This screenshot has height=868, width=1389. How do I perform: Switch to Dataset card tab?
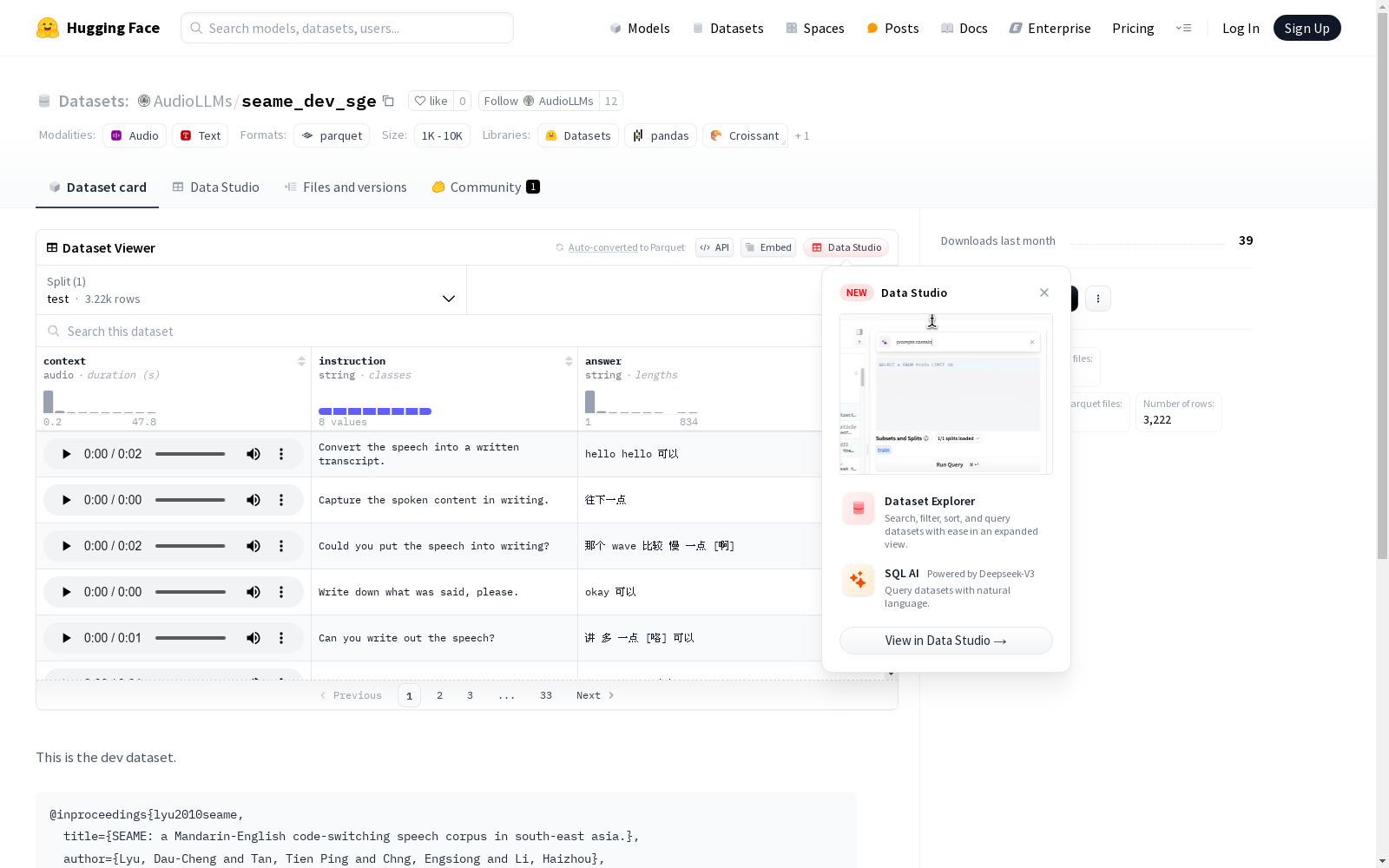click(97, 187)
